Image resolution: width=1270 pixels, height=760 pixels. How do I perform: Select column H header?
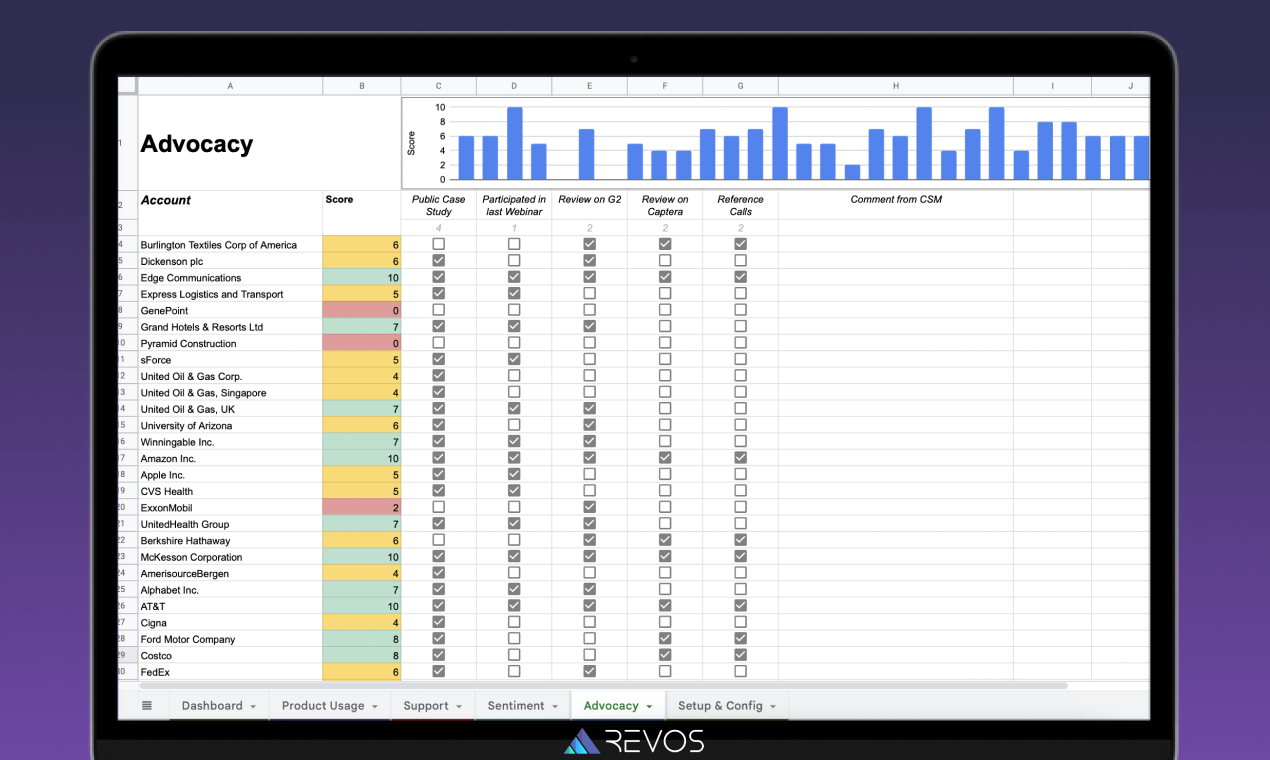[896, 86]
